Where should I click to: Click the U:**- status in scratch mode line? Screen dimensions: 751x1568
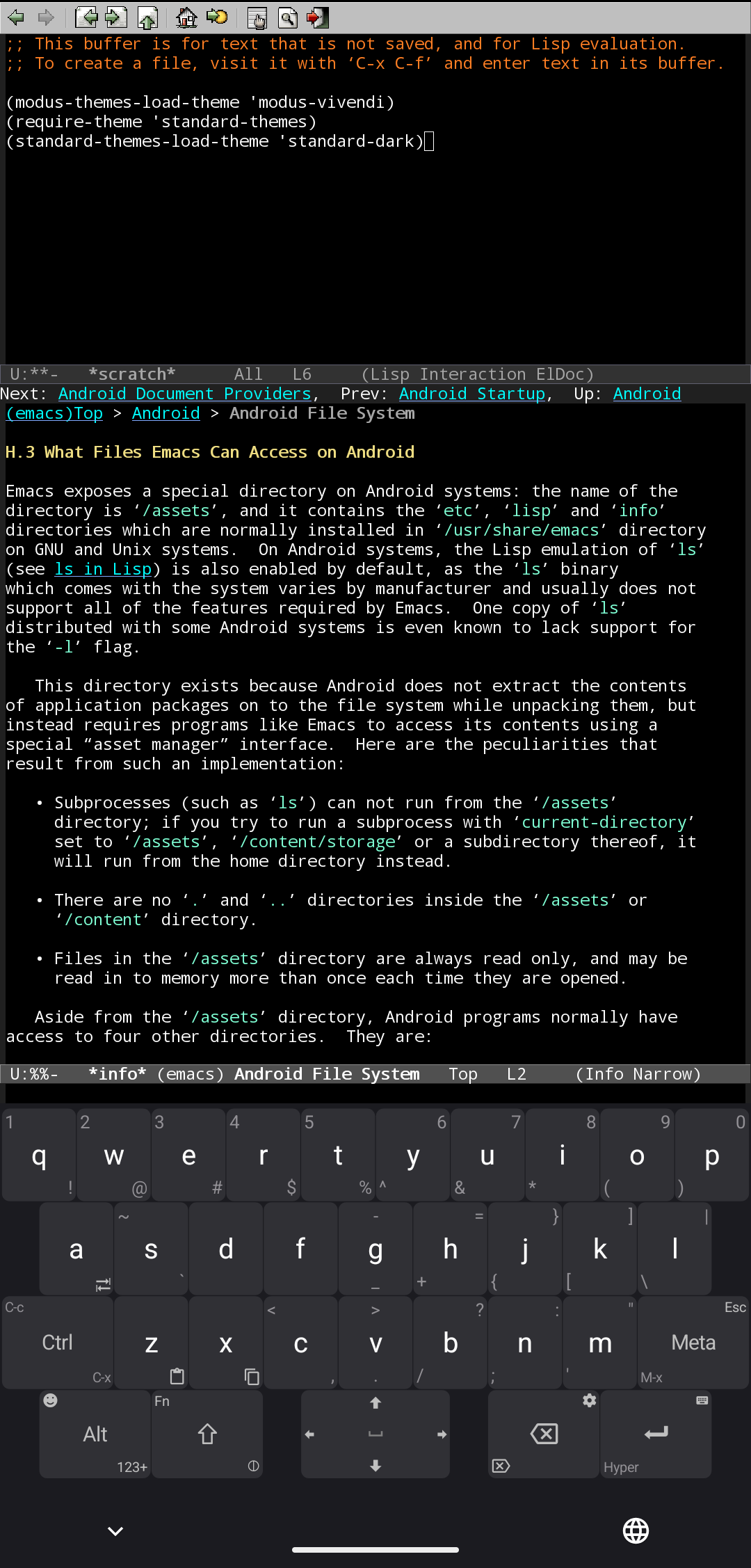[x=34, y=374]
